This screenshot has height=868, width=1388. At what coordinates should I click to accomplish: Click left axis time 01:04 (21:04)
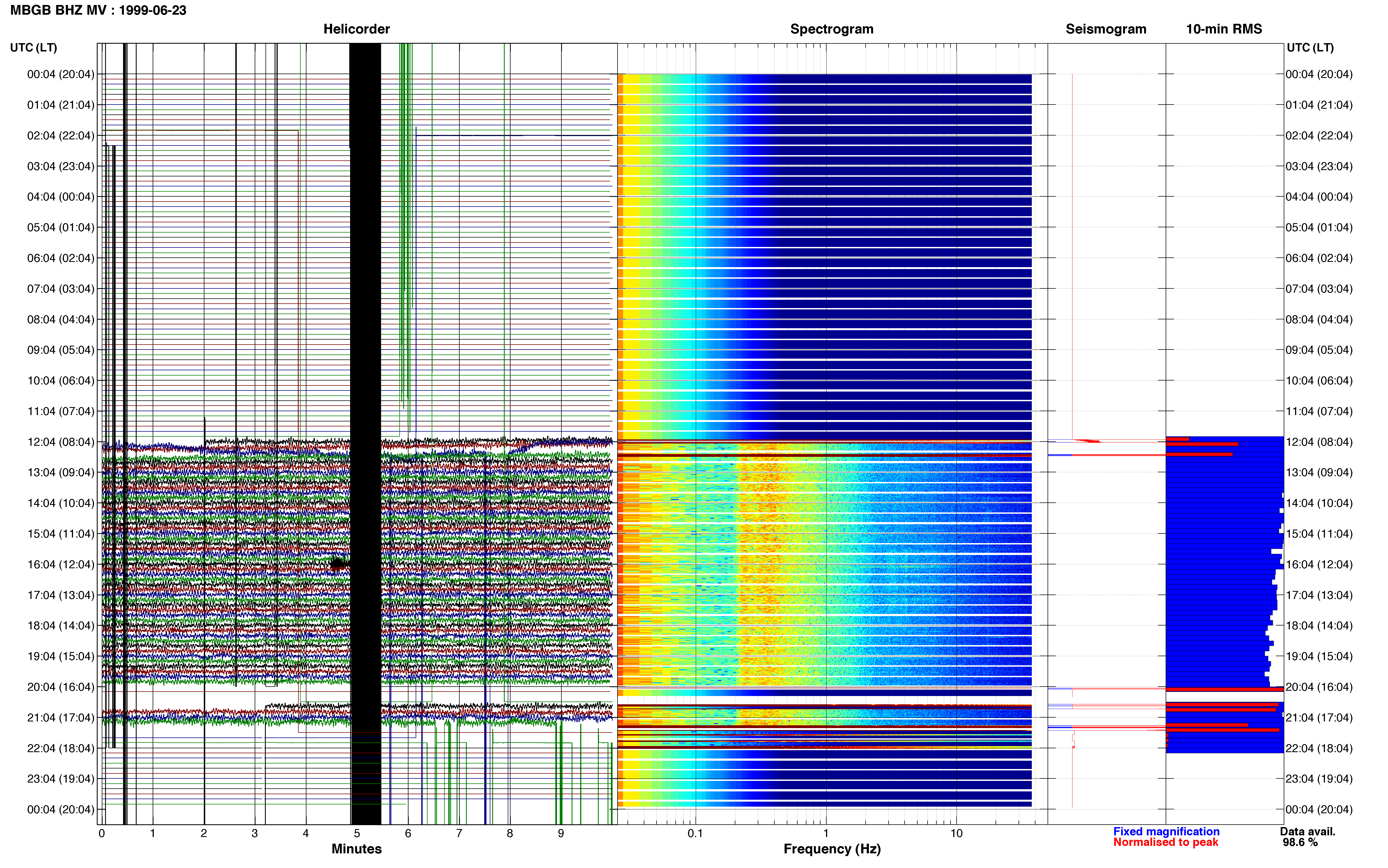(61, 105)
